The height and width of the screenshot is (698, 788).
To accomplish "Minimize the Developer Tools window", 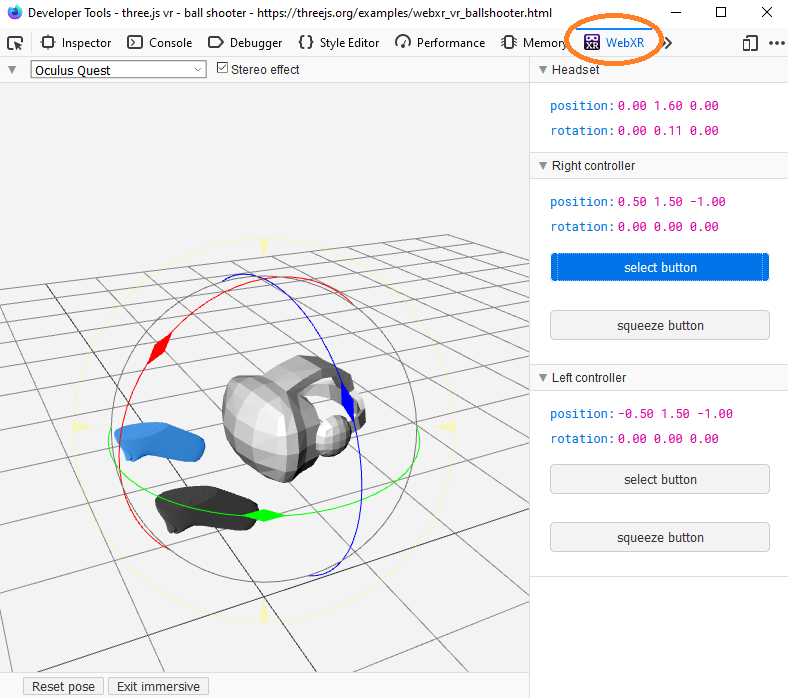I will click(676, 12).
